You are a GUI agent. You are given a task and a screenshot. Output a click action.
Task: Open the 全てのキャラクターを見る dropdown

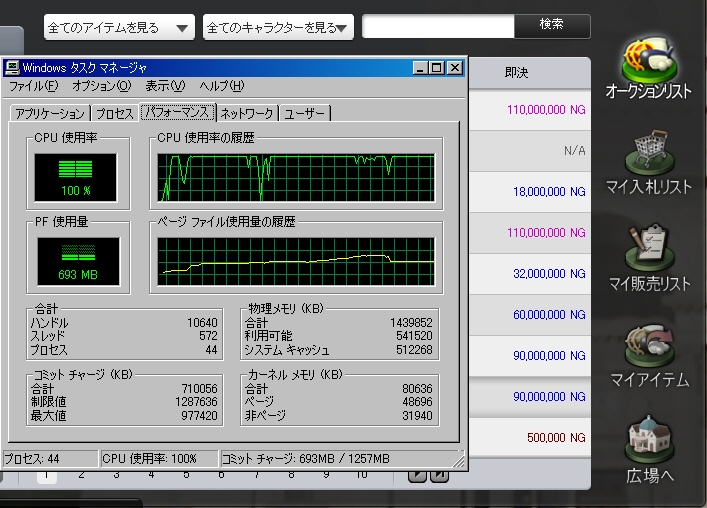tap(278, 27)
